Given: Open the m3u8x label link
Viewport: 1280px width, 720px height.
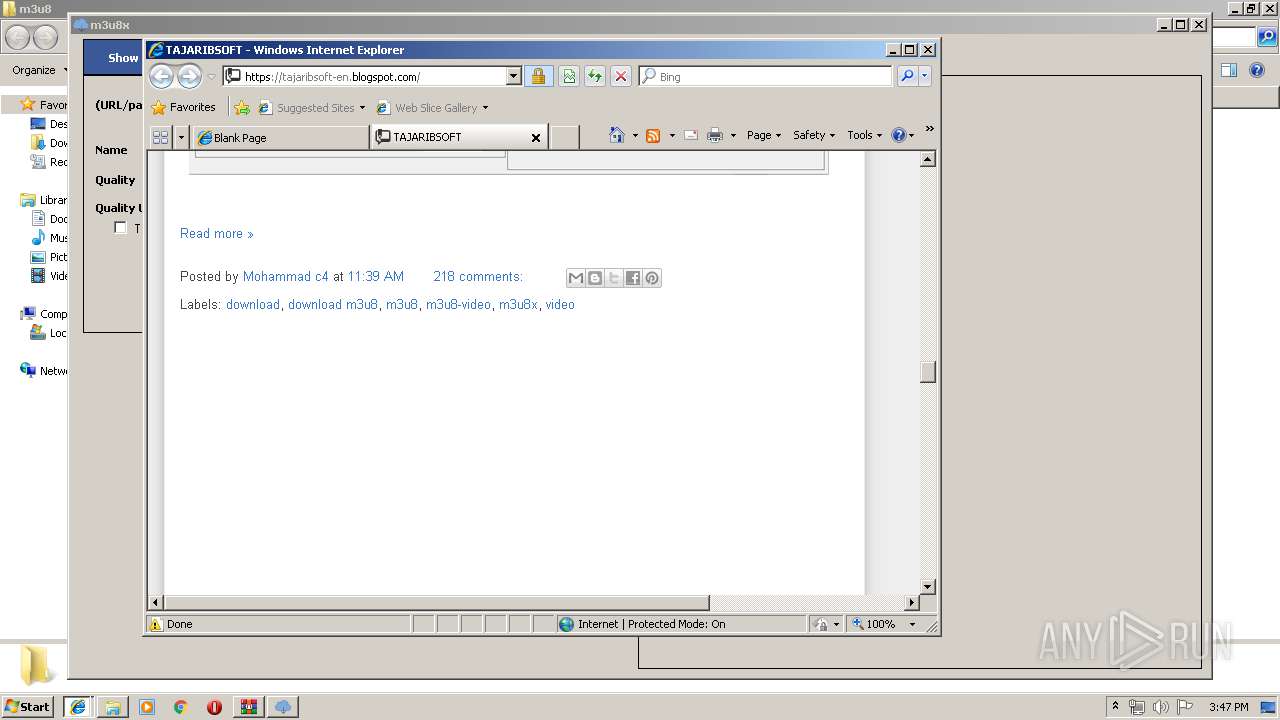Looking at the screenshot, I should coord(518,305).
